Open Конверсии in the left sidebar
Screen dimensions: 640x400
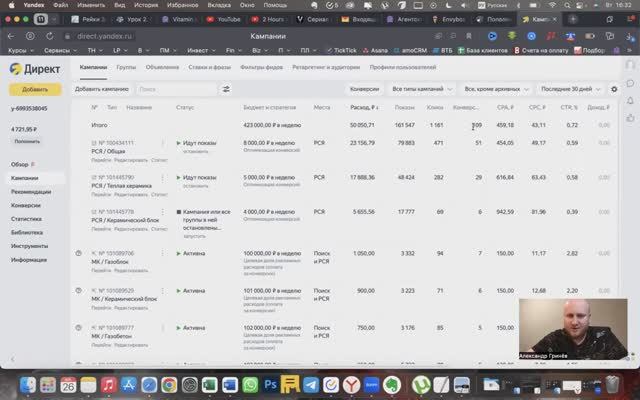pyautogui.click(x=26, y=205)
